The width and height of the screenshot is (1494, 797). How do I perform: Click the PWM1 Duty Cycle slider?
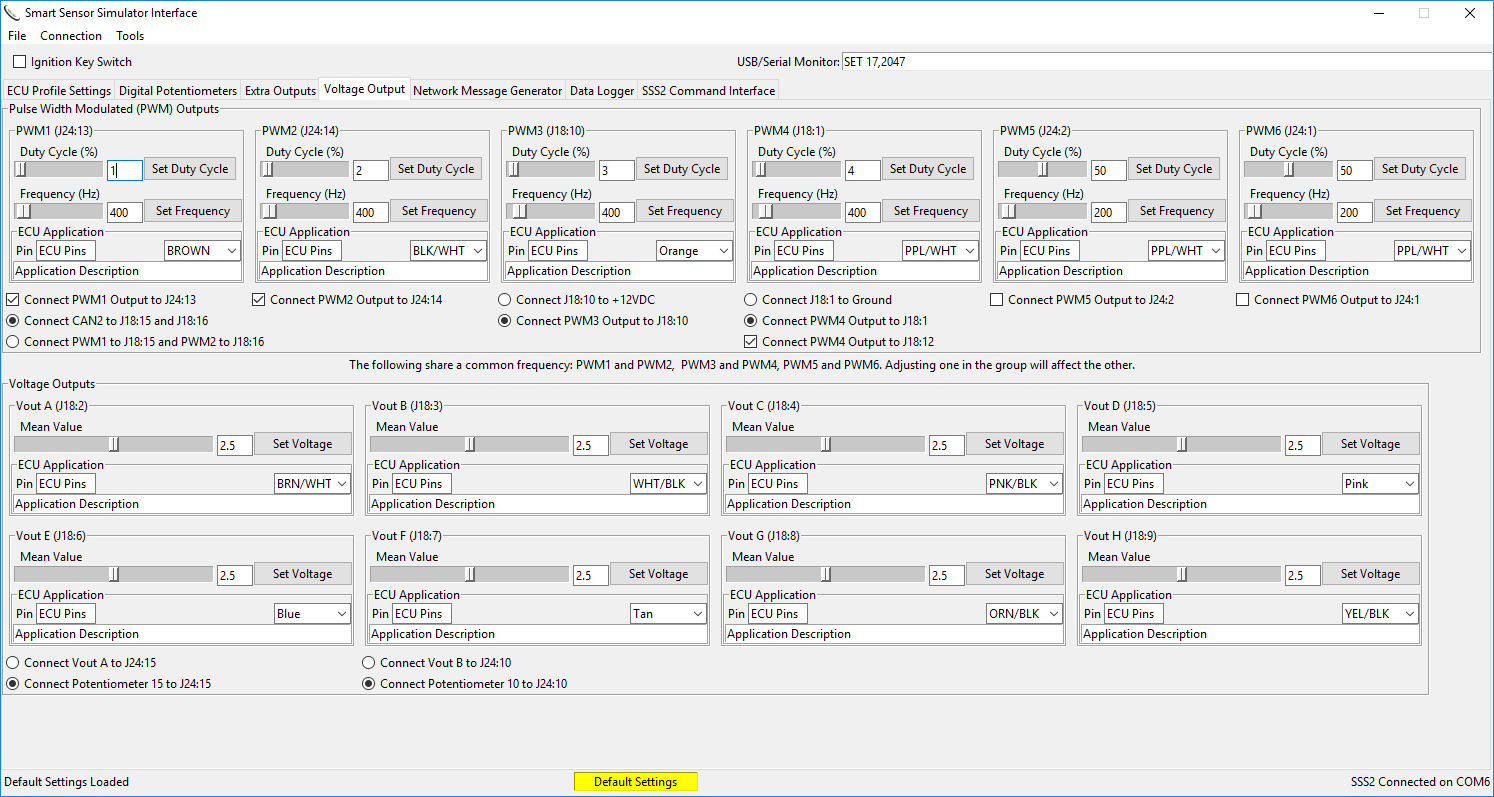coord(58,169)
